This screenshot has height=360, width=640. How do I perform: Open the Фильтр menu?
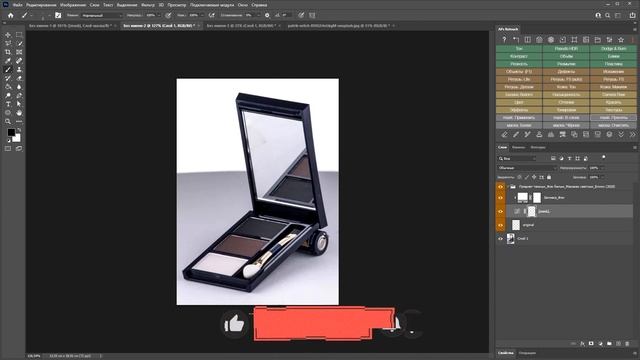pos(148,5)
